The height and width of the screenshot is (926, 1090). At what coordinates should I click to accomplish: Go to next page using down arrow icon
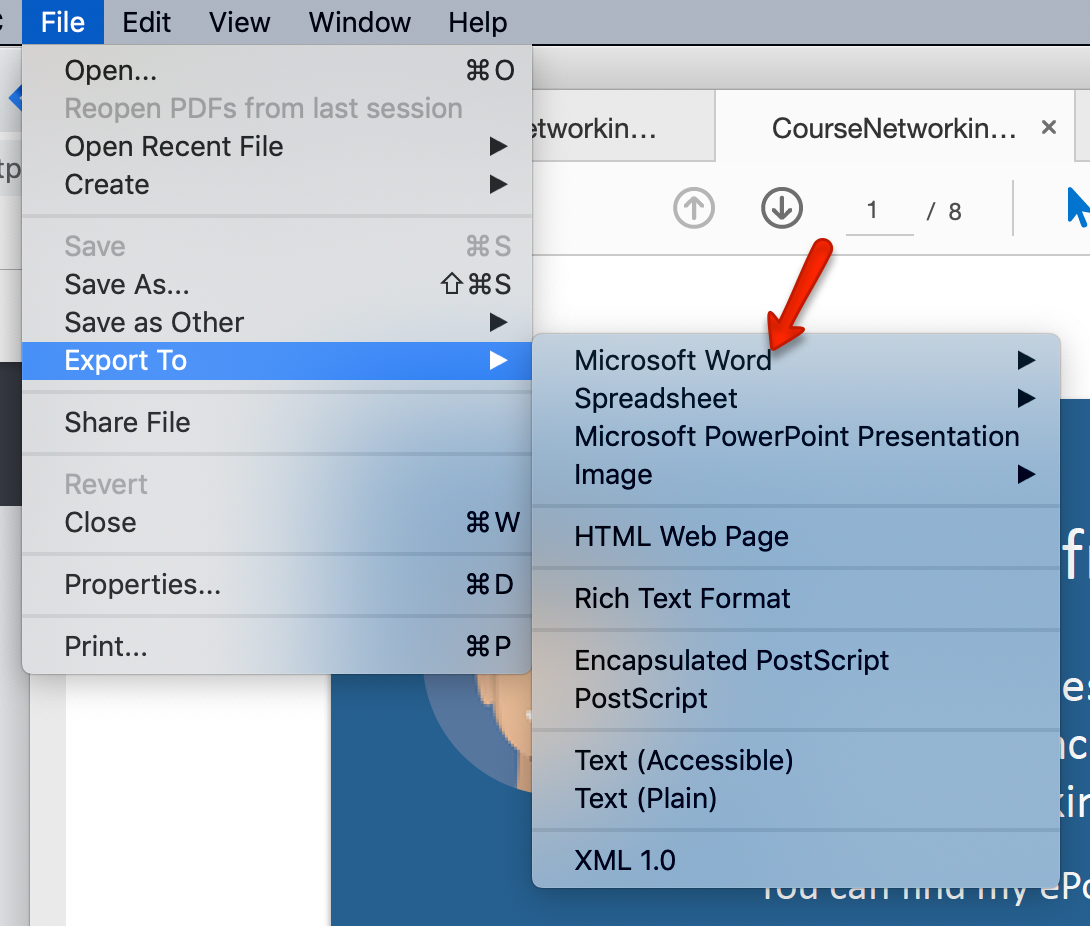[782, 208]
